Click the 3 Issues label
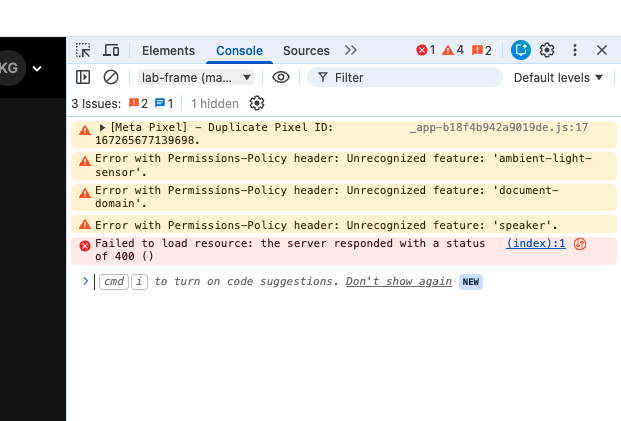 96,104
